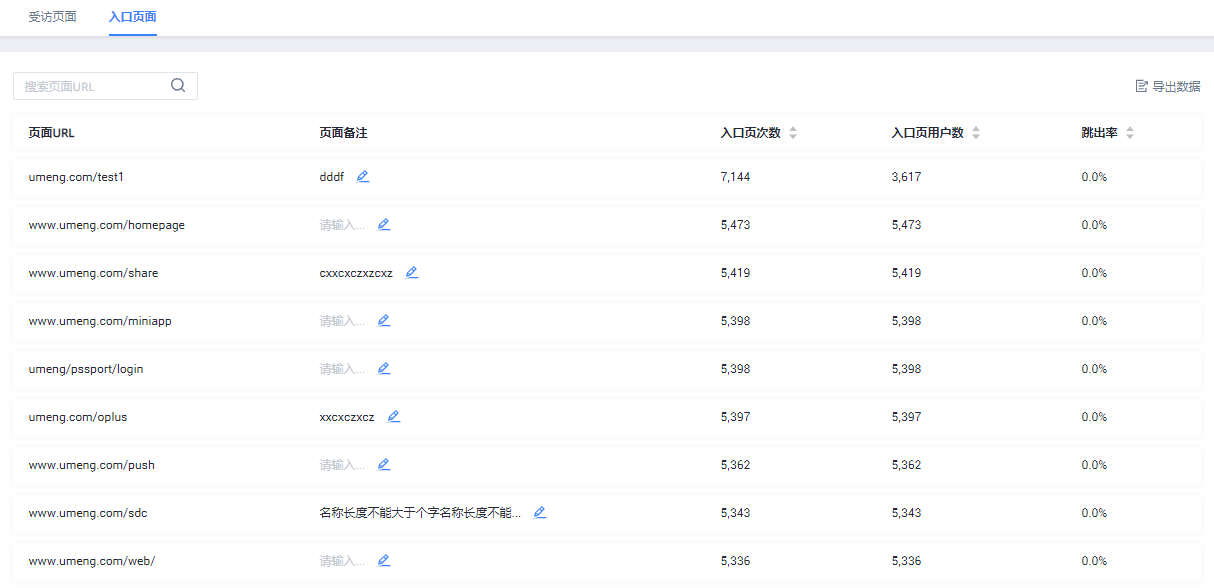This screenshot has height=588, width=1214.
Task: Edit note for www.umeng.com/sdc row
Action: tap(540, 512)
